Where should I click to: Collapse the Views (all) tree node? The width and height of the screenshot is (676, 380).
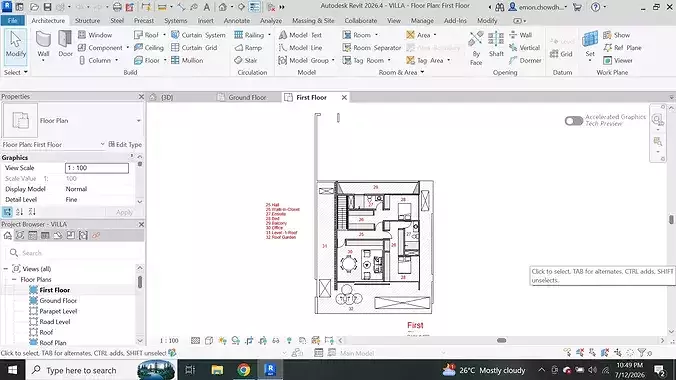6,269
